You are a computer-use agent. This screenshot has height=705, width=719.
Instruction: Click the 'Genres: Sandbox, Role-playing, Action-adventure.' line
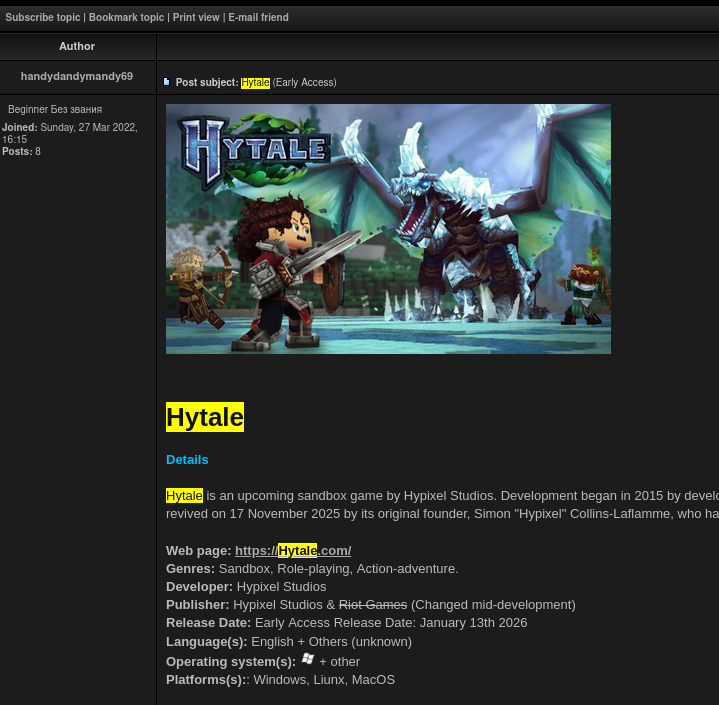[x=312, y=569]
